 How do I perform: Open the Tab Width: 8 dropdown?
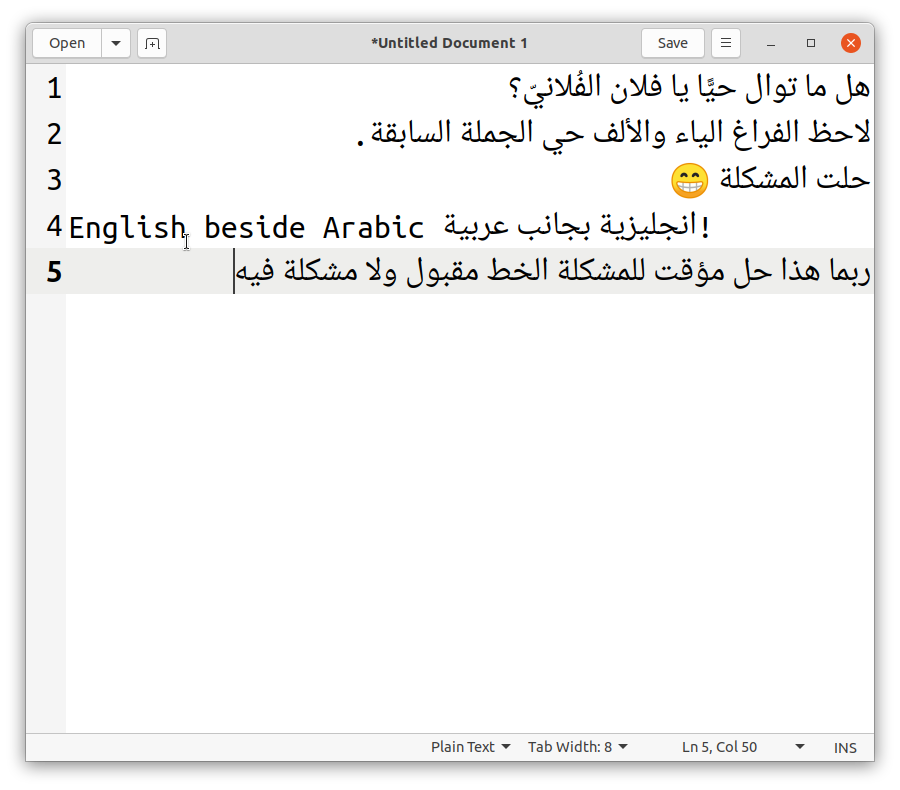point(578,747)
